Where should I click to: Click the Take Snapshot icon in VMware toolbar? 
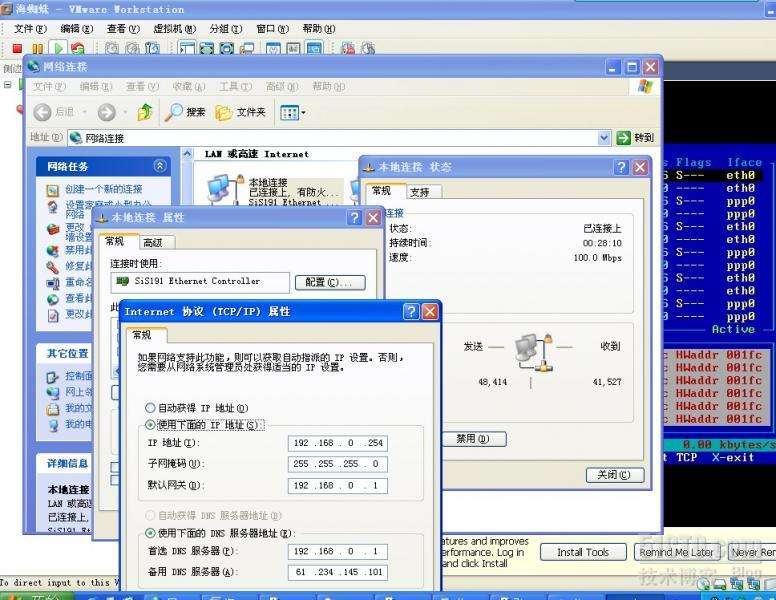pos(112,49)
